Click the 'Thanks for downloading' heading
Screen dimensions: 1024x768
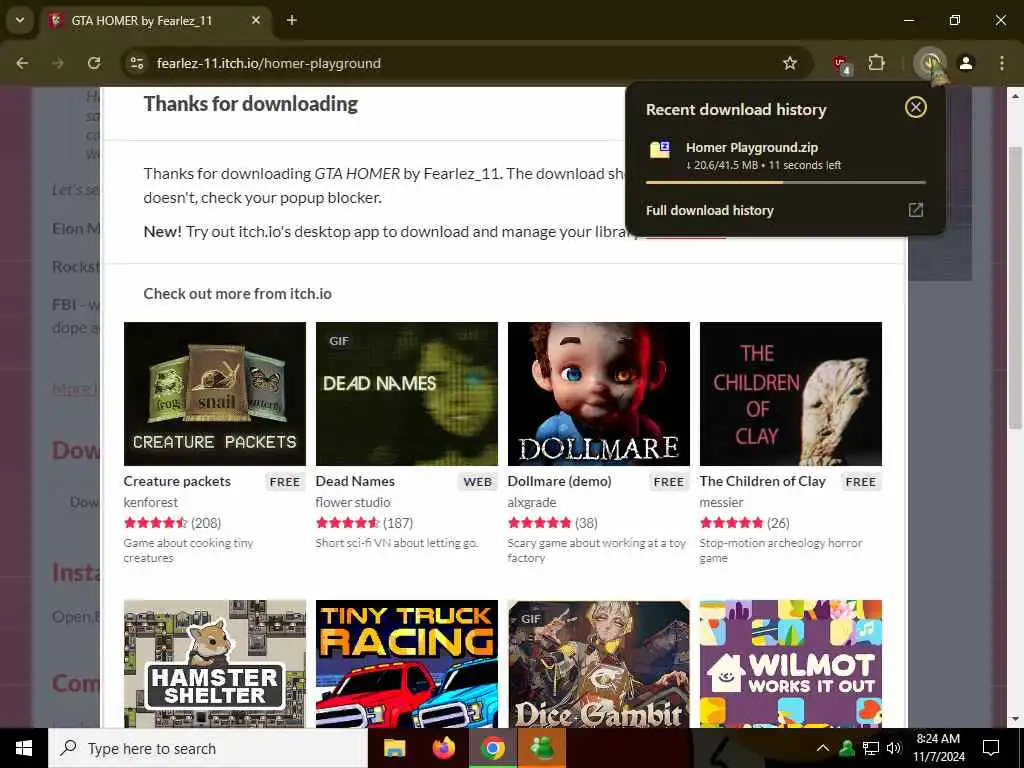pyautogui.click(x=251, y=104)
